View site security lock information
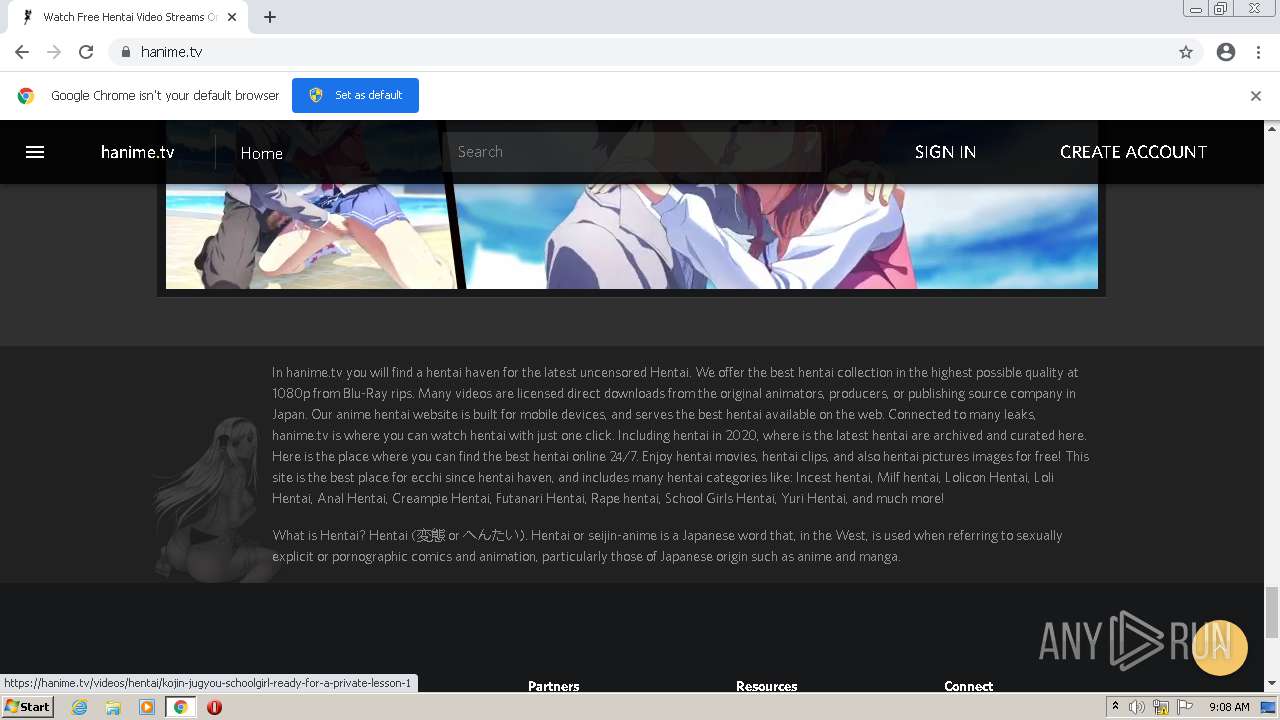 click(125, 52)
